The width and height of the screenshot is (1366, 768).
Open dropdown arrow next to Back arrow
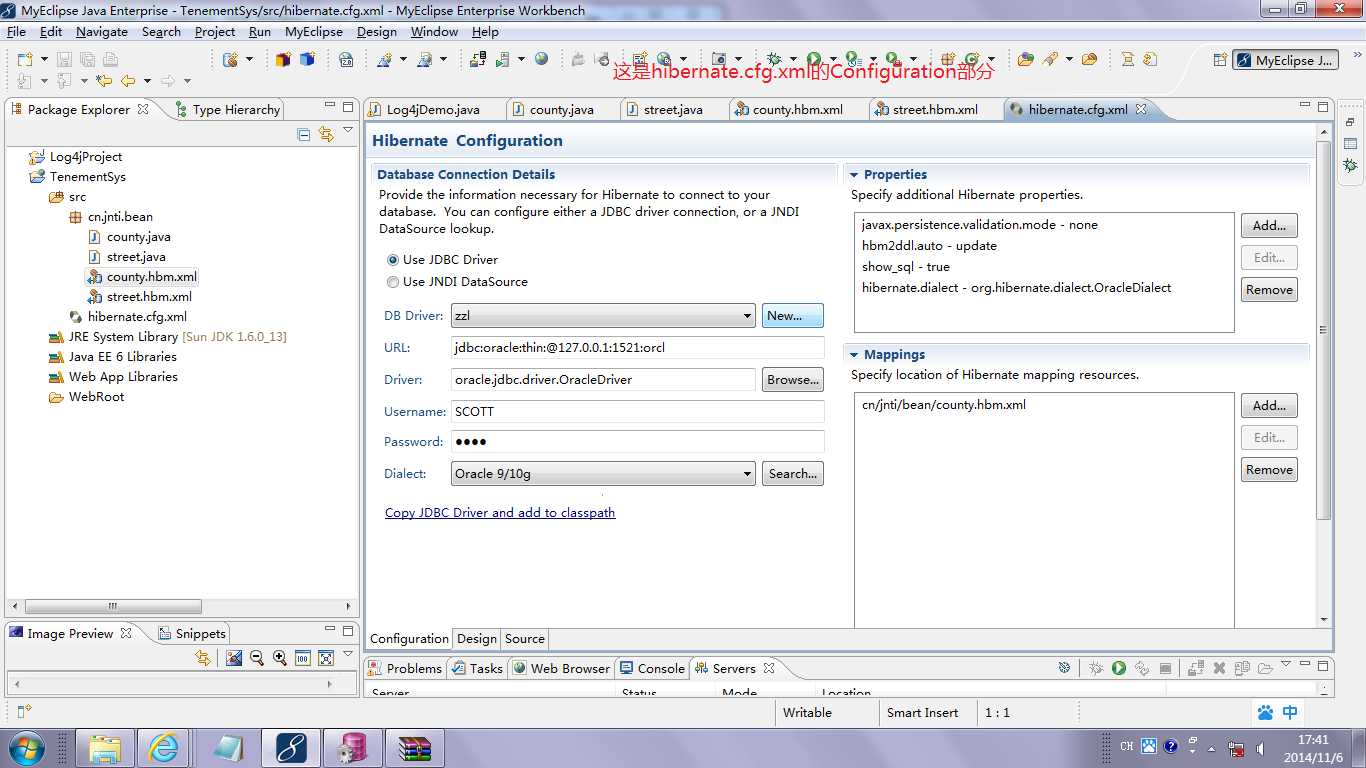pos(147,81)
